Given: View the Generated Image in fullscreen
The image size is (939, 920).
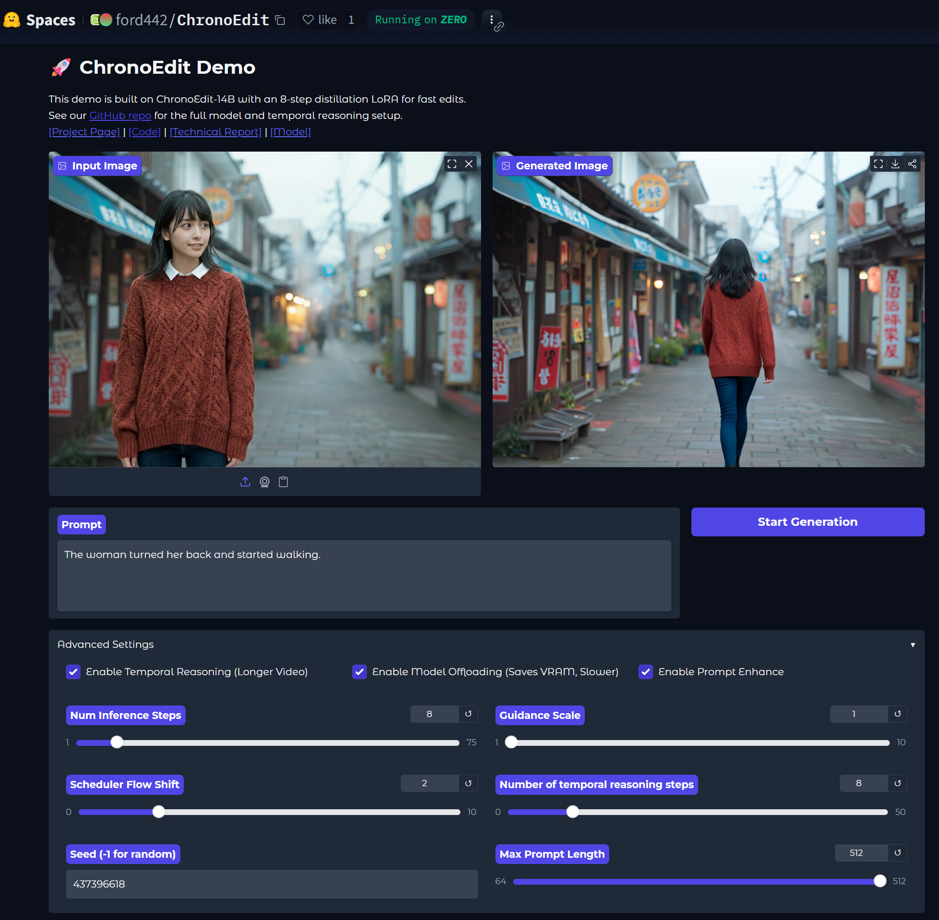Looking at the screenshot, I should point(878,164).
